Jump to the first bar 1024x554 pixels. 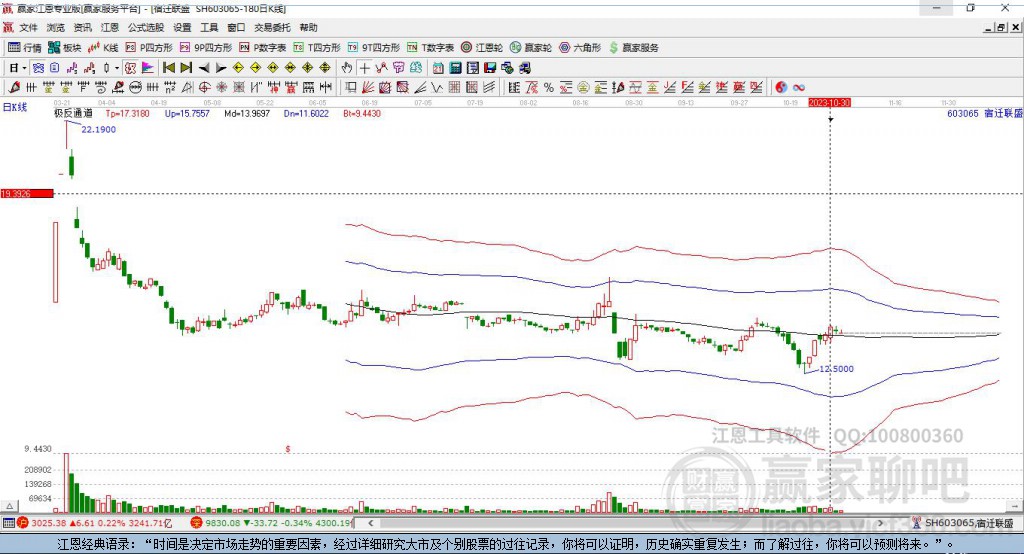[168, 68]
